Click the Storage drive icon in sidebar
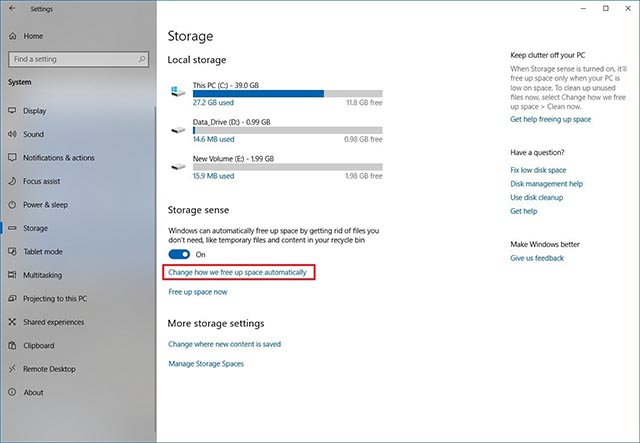 pyautogui.click(x=12, y=228)
